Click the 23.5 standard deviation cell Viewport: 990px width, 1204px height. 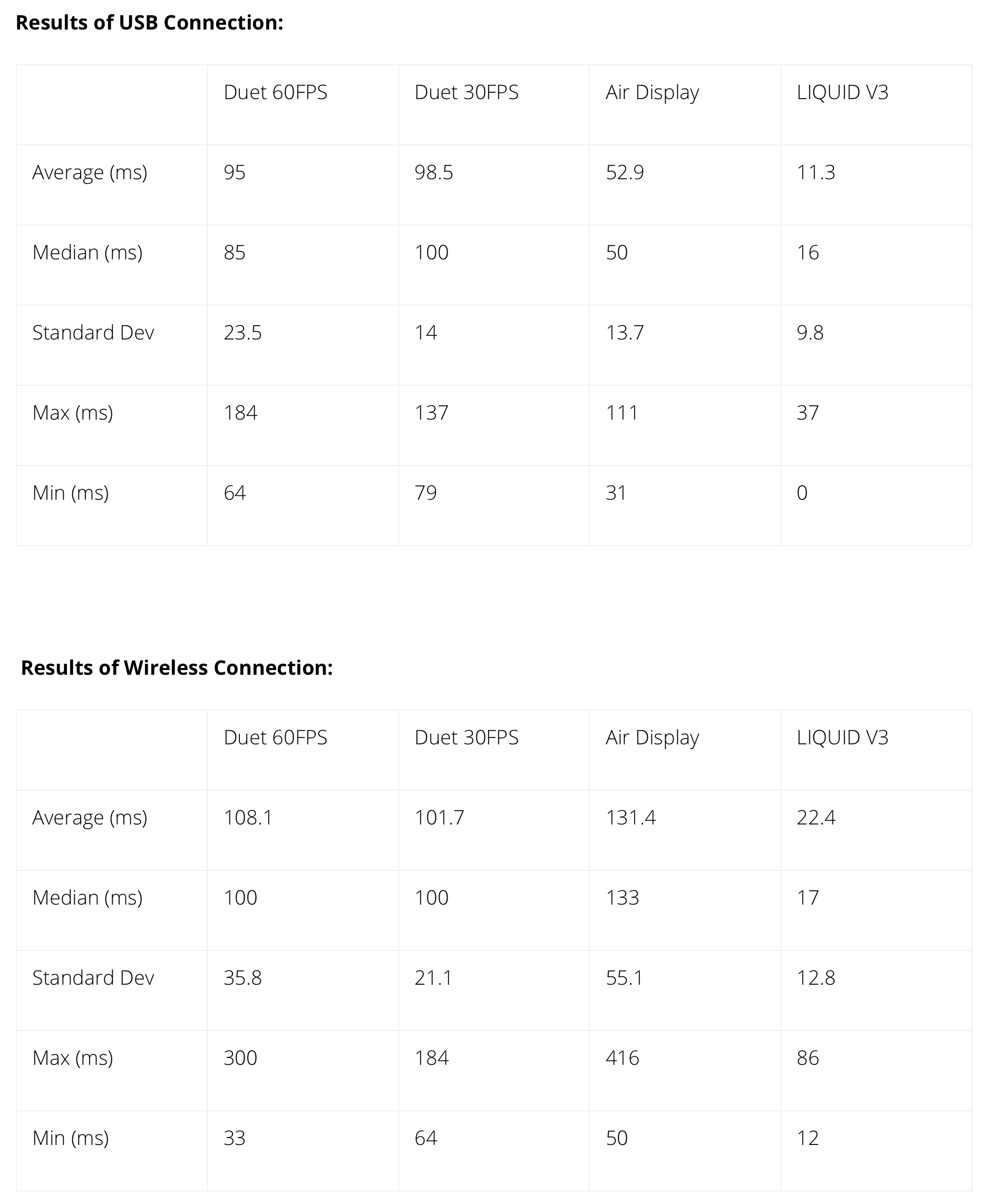(x=242, y=333)
